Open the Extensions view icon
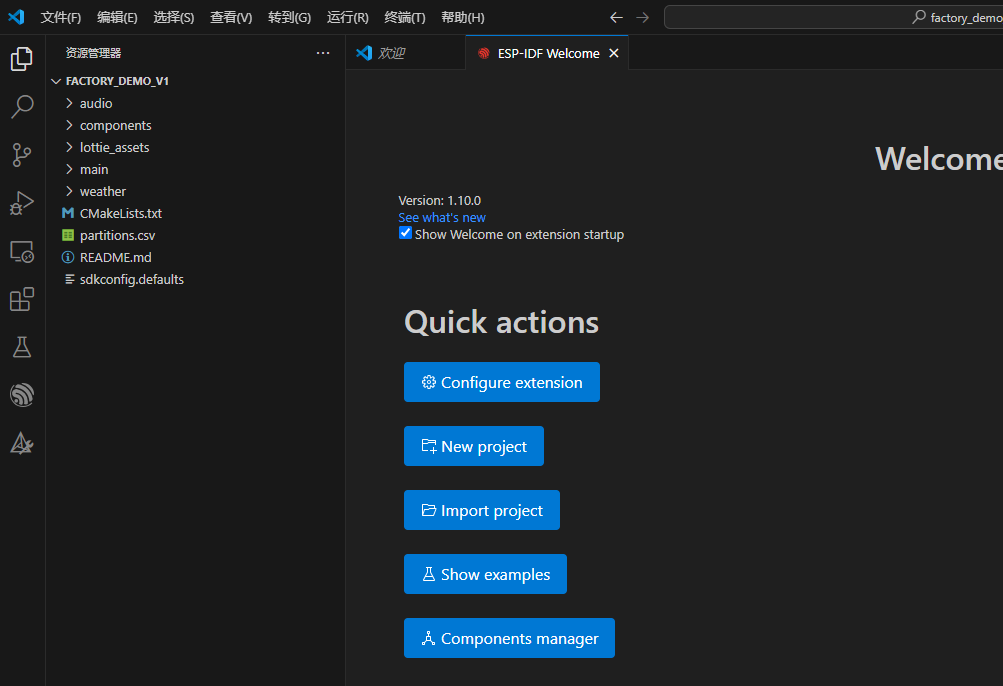This screenshot has width=1003, height=686. (22, 299)
